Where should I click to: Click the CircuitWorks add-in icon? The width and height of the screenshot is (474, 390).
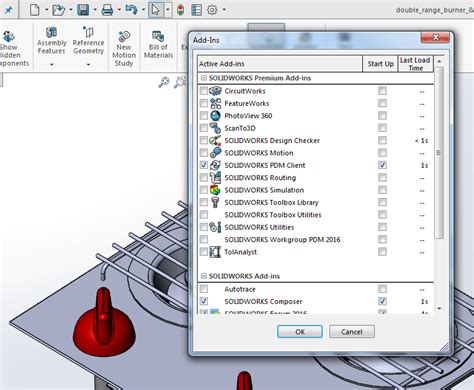215,91
